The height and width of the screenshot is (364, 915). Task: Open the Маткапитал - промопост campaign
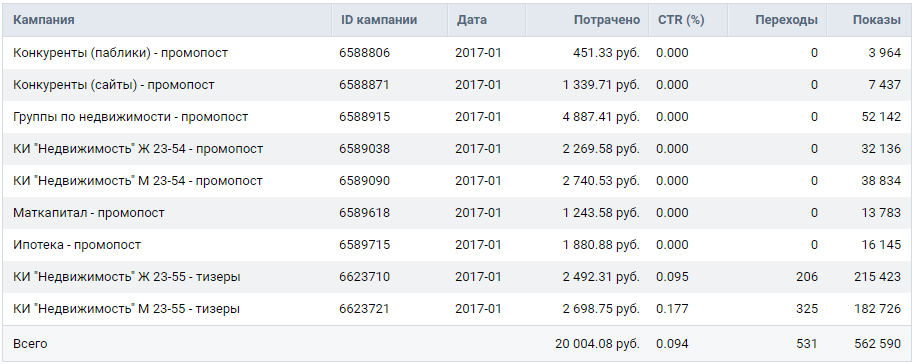[x=89, y=214]
